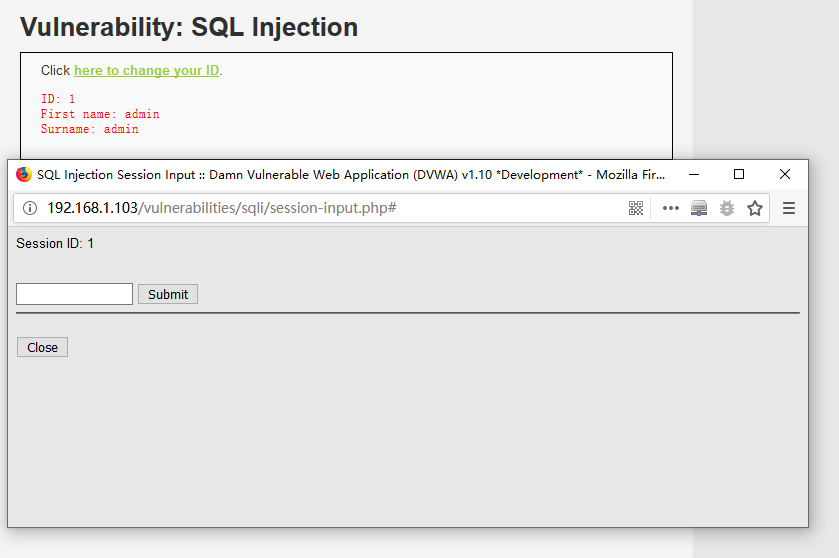Image resolution: width=839 pixels, height=558 pixels.
Task: Close the Firefox popup window with X
Action: [785, 174]
